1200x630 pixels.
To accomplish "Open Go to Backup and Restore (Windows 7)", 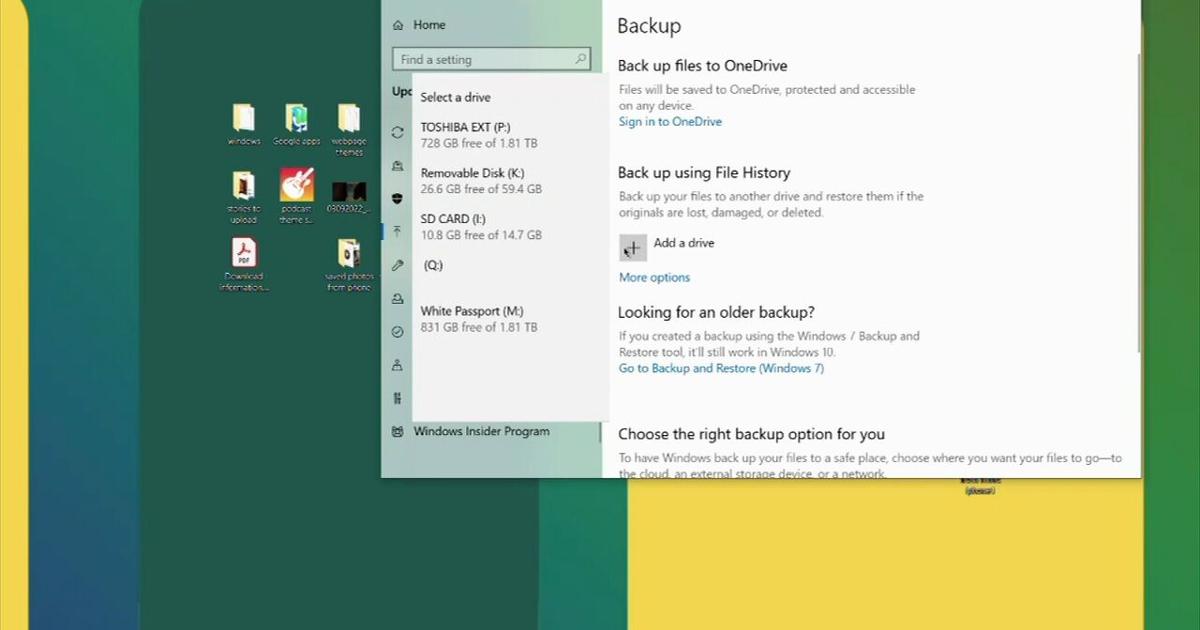I will (721, 369).
